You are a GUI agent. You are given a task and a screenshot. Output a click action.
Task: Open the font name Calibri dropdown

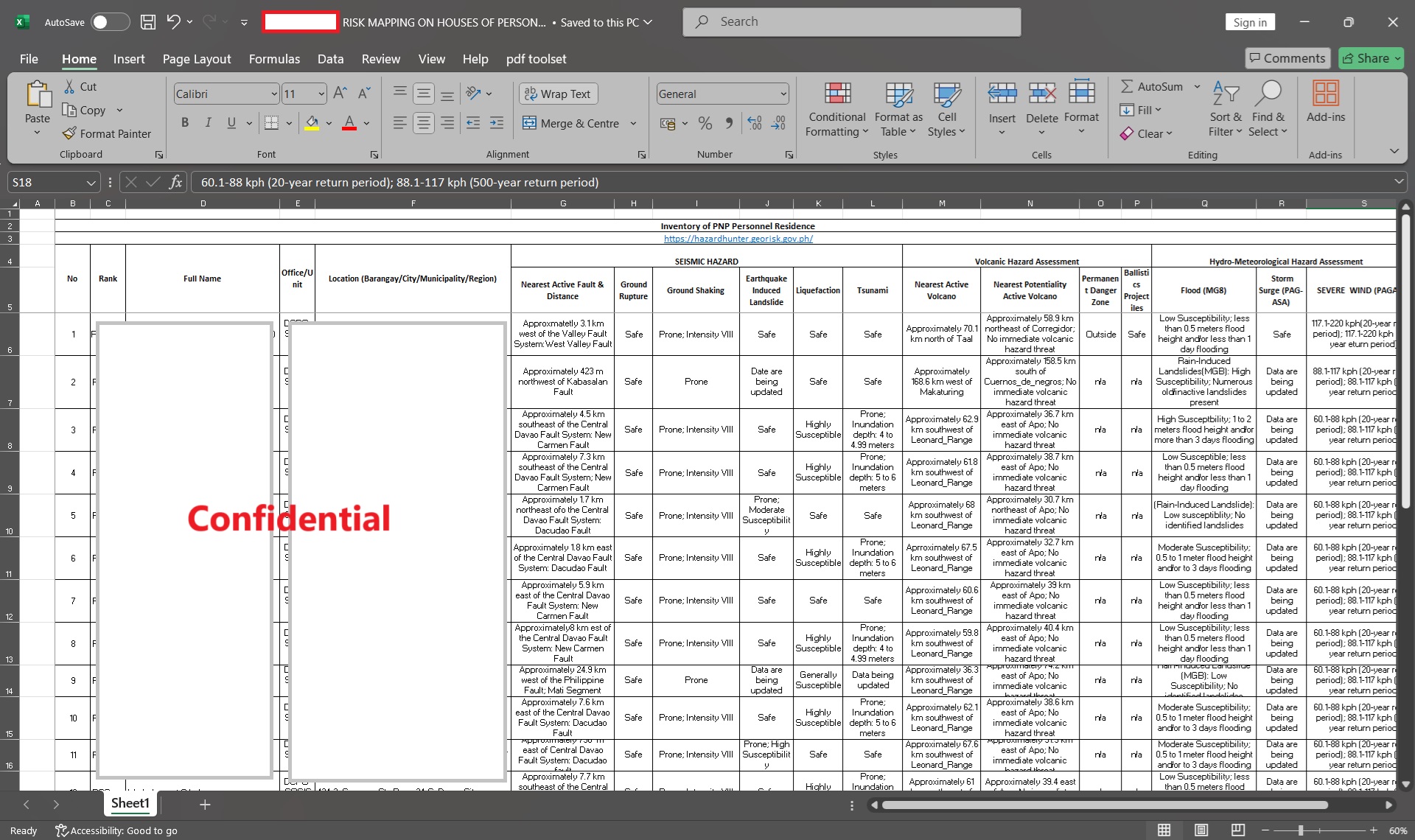pyautogui.click(x=274, y=94)
